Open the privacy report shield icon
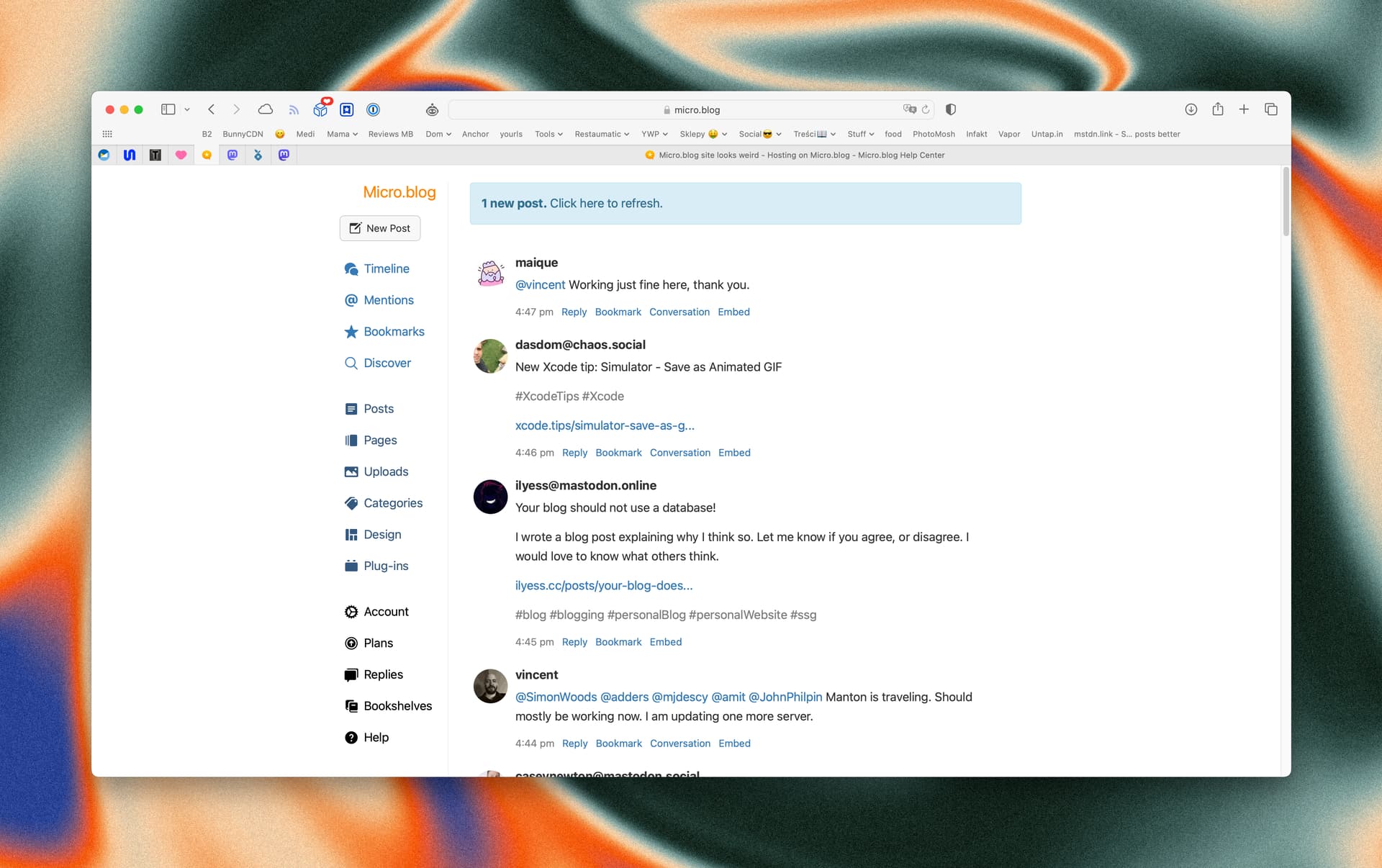The height and width of the screenshot is (868, 1382). 951,109
